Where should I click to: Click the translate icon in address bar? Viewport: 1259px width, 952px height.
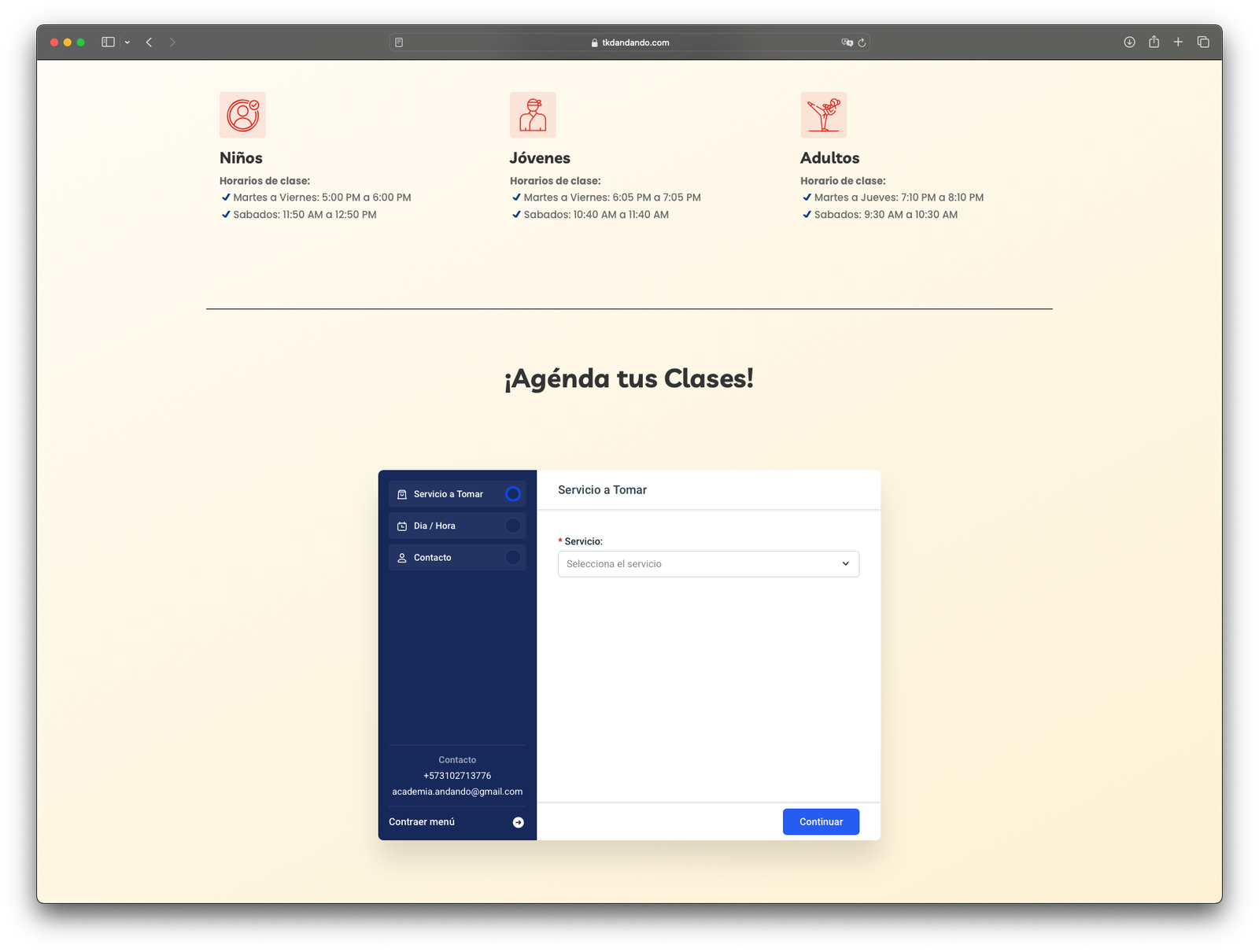point(847,42)
